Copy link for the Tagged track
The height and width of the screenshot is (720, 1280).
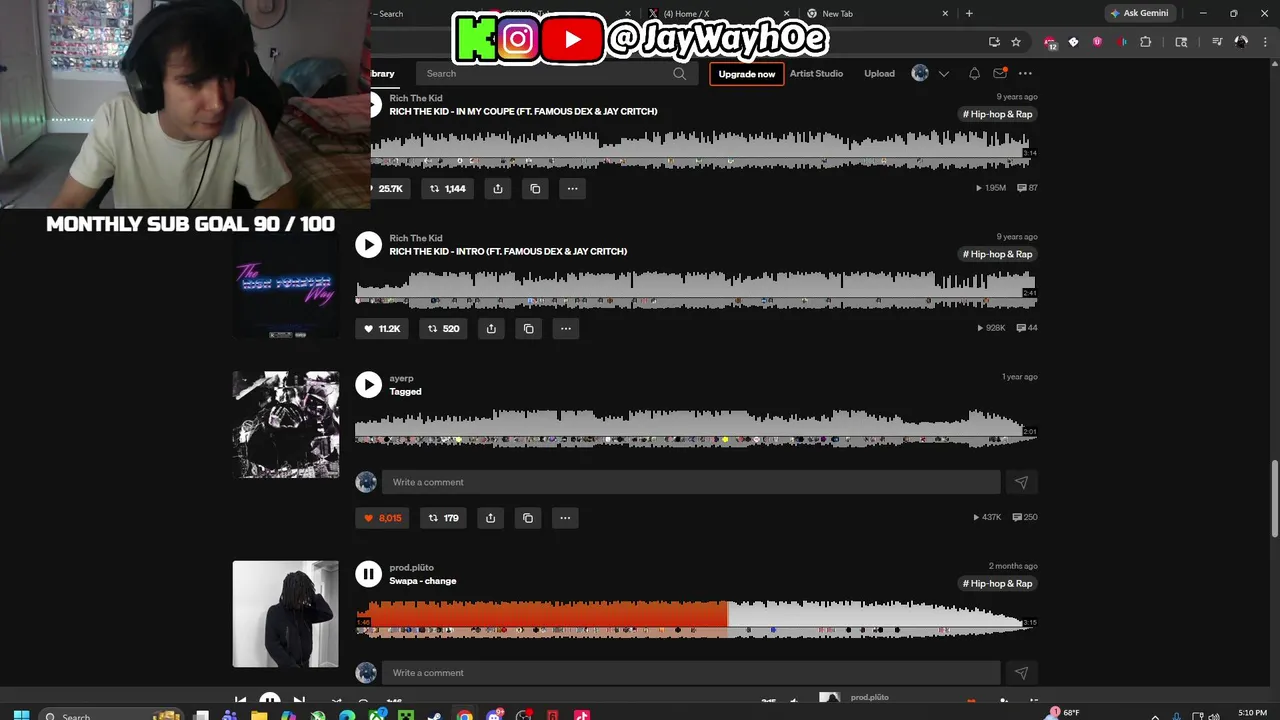click(x=528, y=518)
